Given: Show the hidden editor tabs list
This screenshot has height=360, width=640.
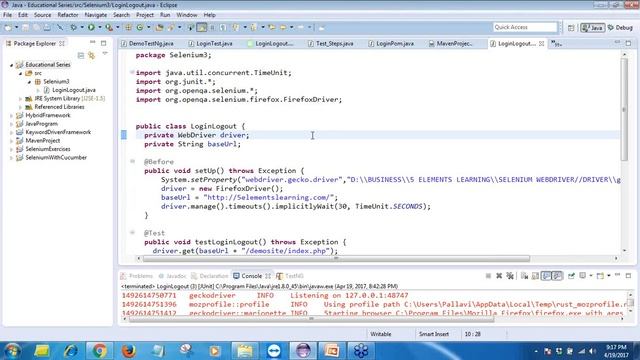Looking at the screenshot, I should (556, 43).
